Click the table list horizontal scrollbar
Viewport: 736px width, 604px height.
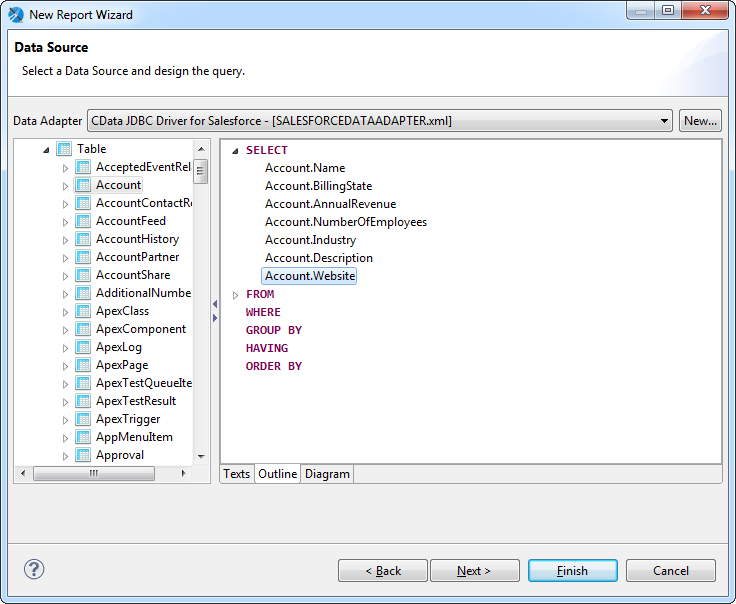108,474
